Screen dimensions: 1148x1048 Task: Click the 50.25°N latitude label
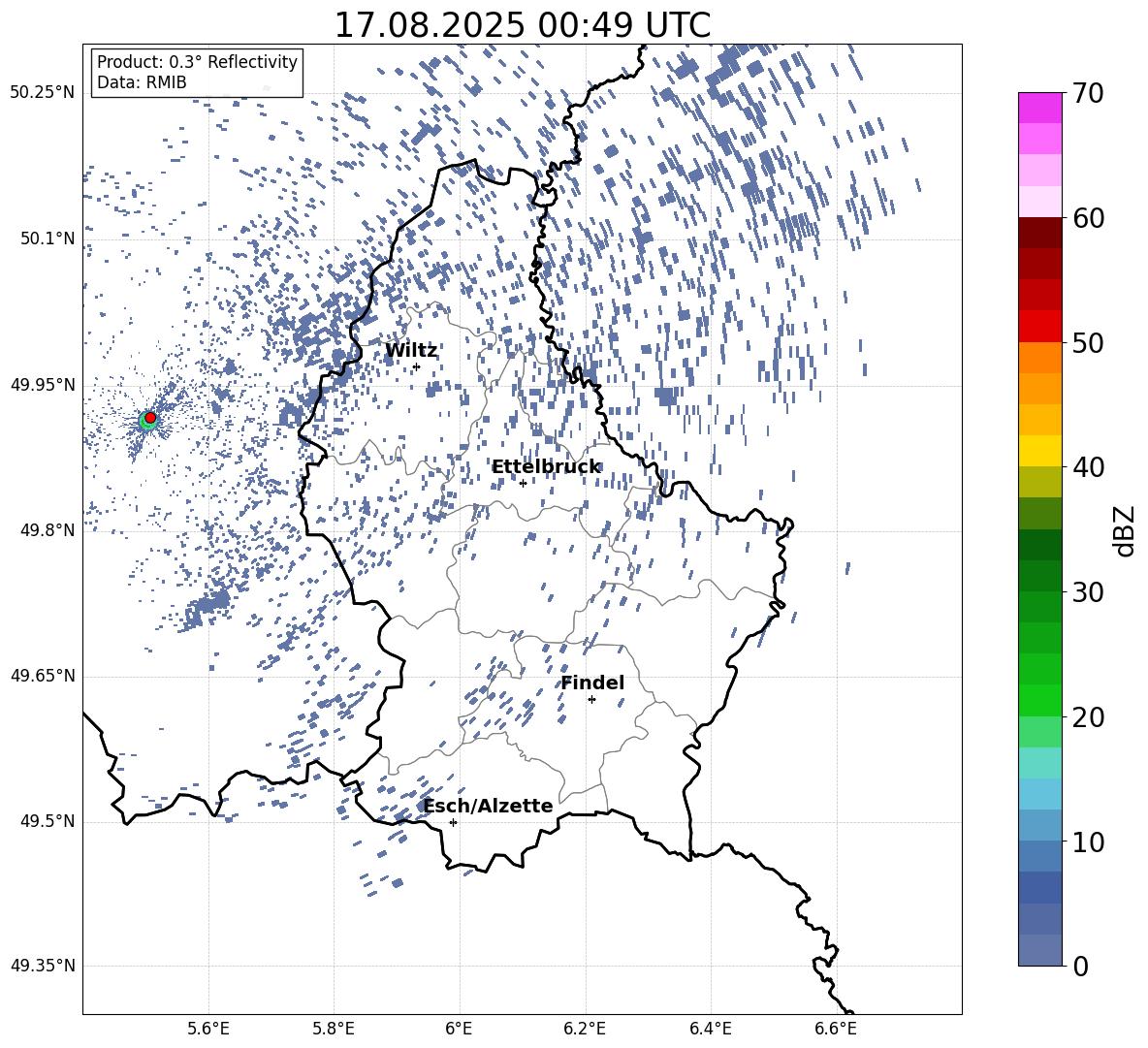[x=43, y=93]
